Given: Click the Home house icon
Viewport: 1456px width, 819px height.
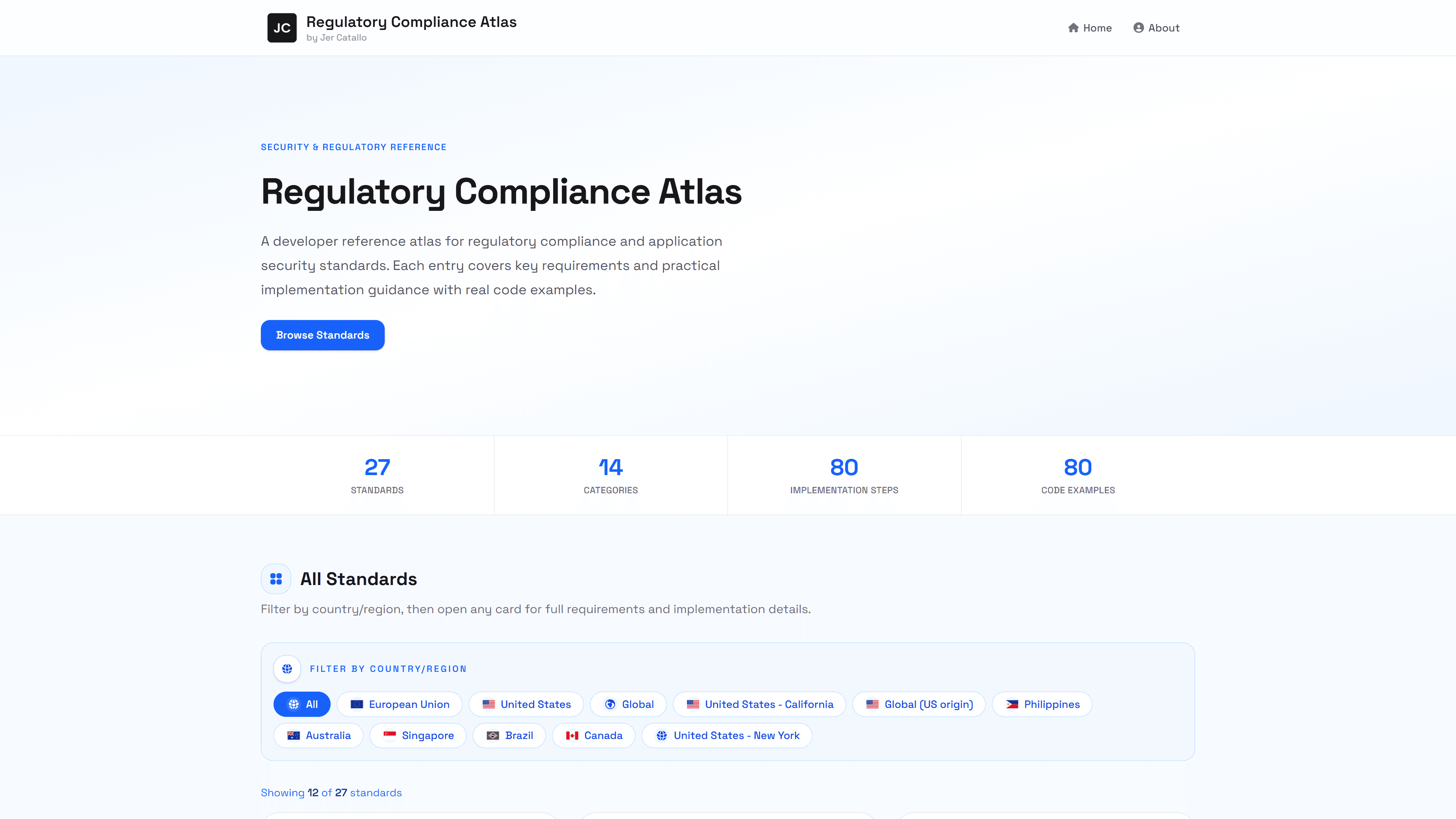Looking at the screenshot, I should 1073,28.
